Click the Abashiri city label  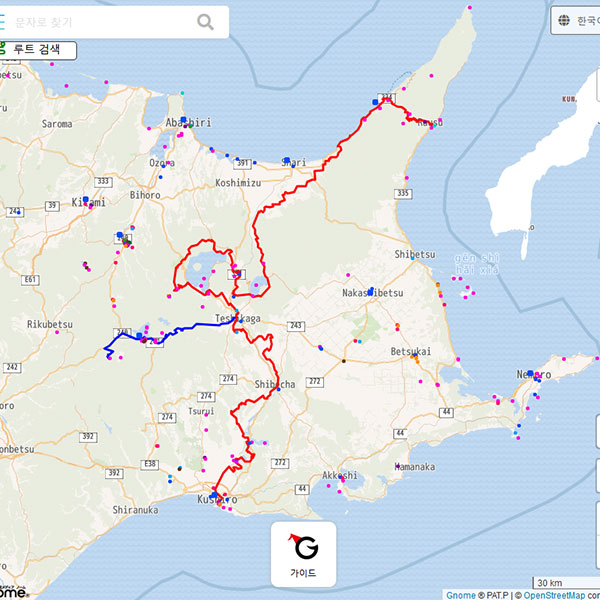click(x=188, y=122)
